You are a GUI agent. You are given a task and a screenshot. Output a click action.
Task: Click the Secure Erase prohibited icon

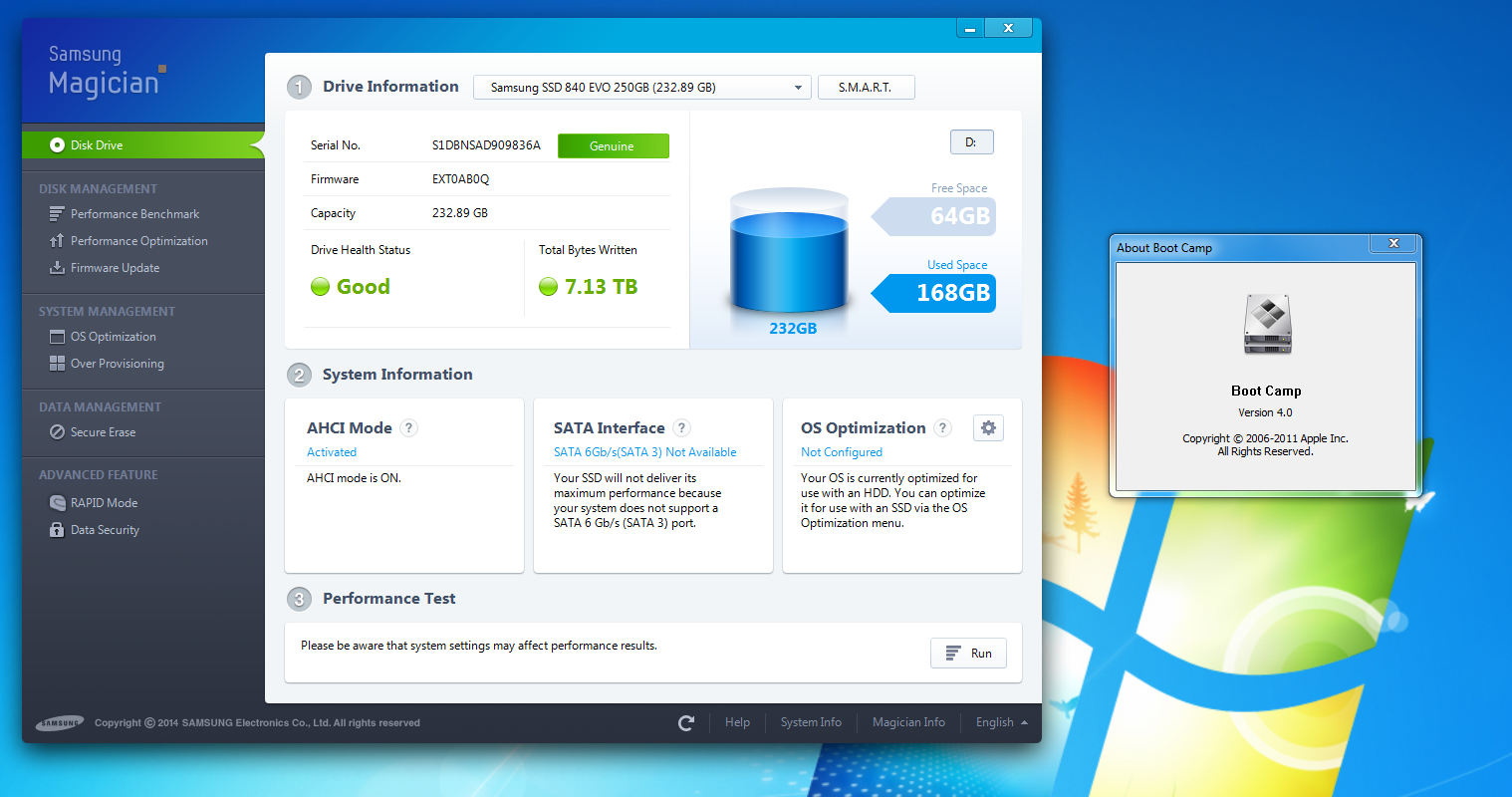click(x=57, y=432)
